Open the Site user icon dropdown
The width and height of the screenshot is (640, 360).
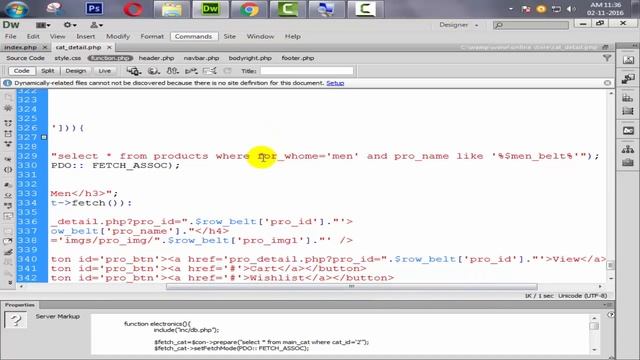96,25
